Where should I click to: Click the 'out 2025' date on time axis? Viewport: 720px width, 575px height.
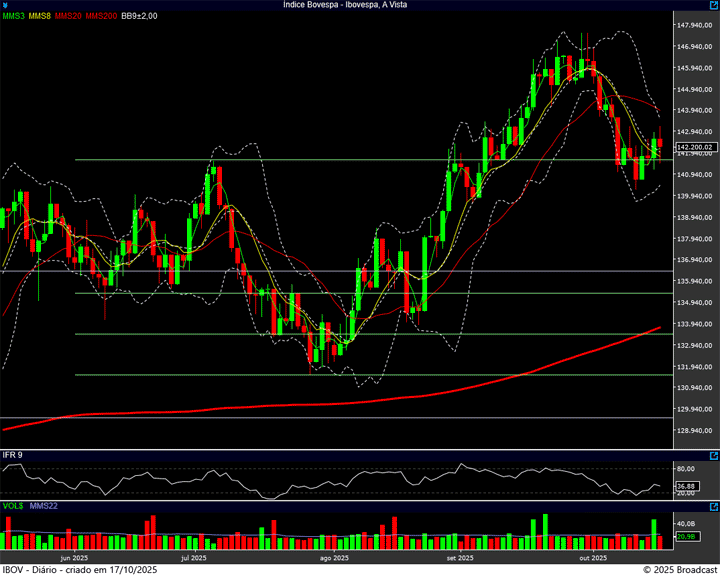(593, 558)
